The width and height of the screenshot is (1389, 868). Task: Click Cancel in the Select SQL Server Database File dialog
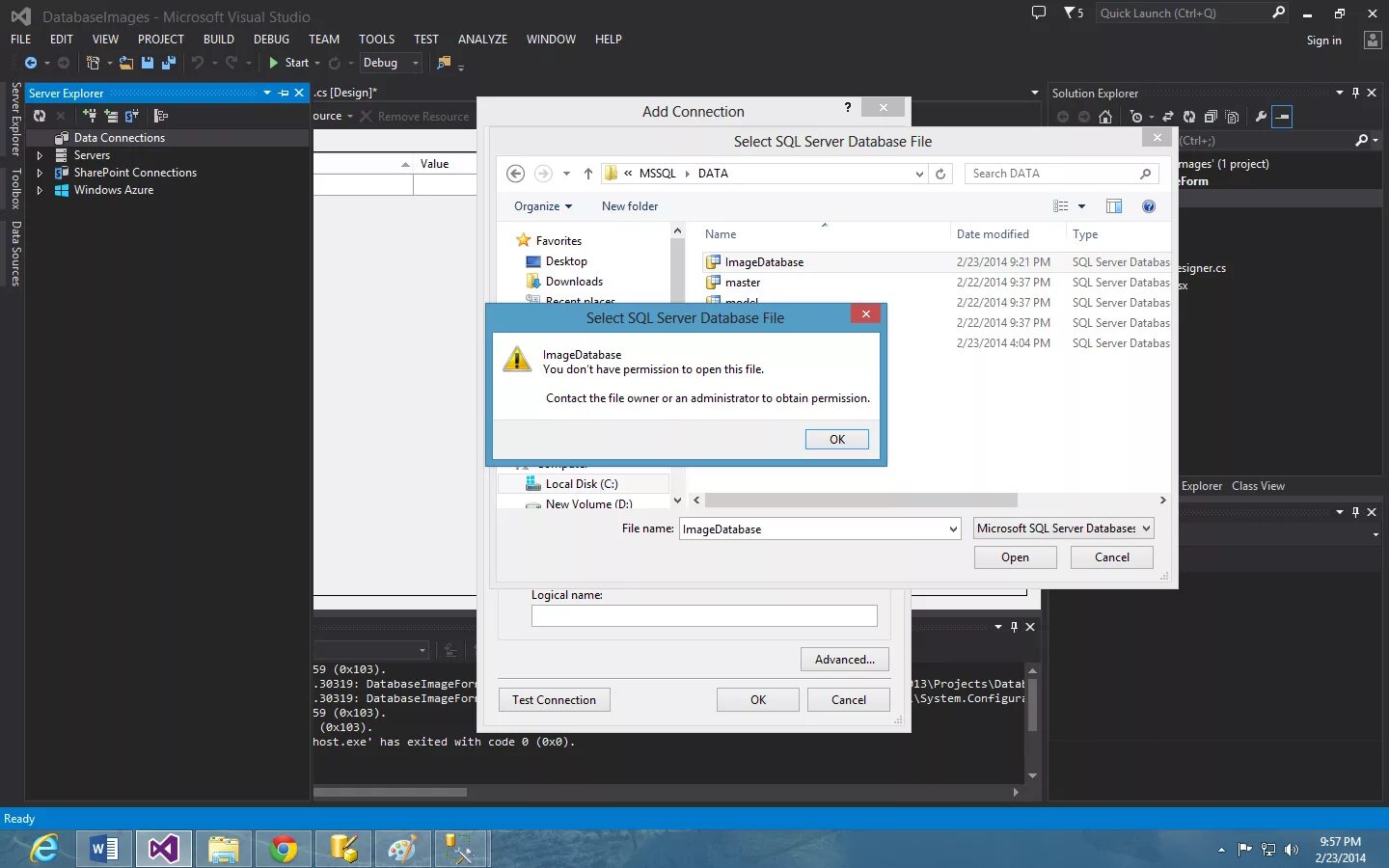1111,557
